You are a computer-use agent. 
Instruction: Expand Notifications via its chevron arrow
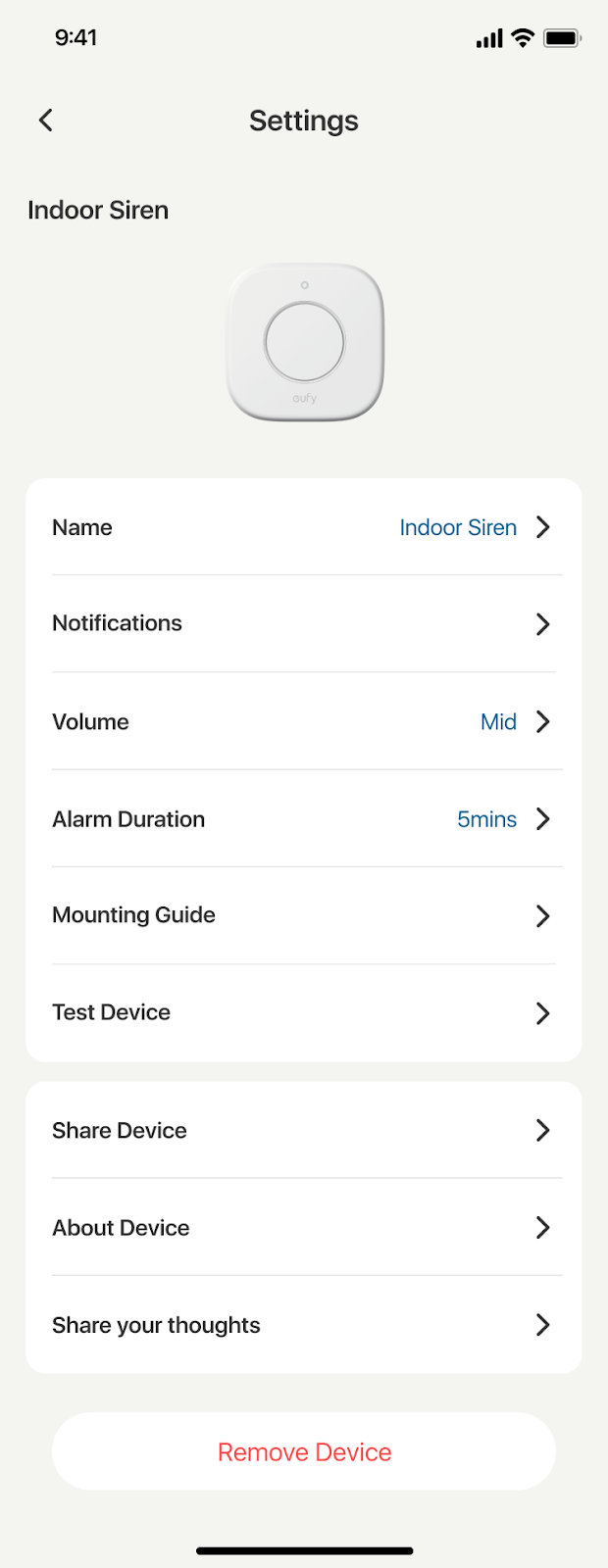pos(543,624)
